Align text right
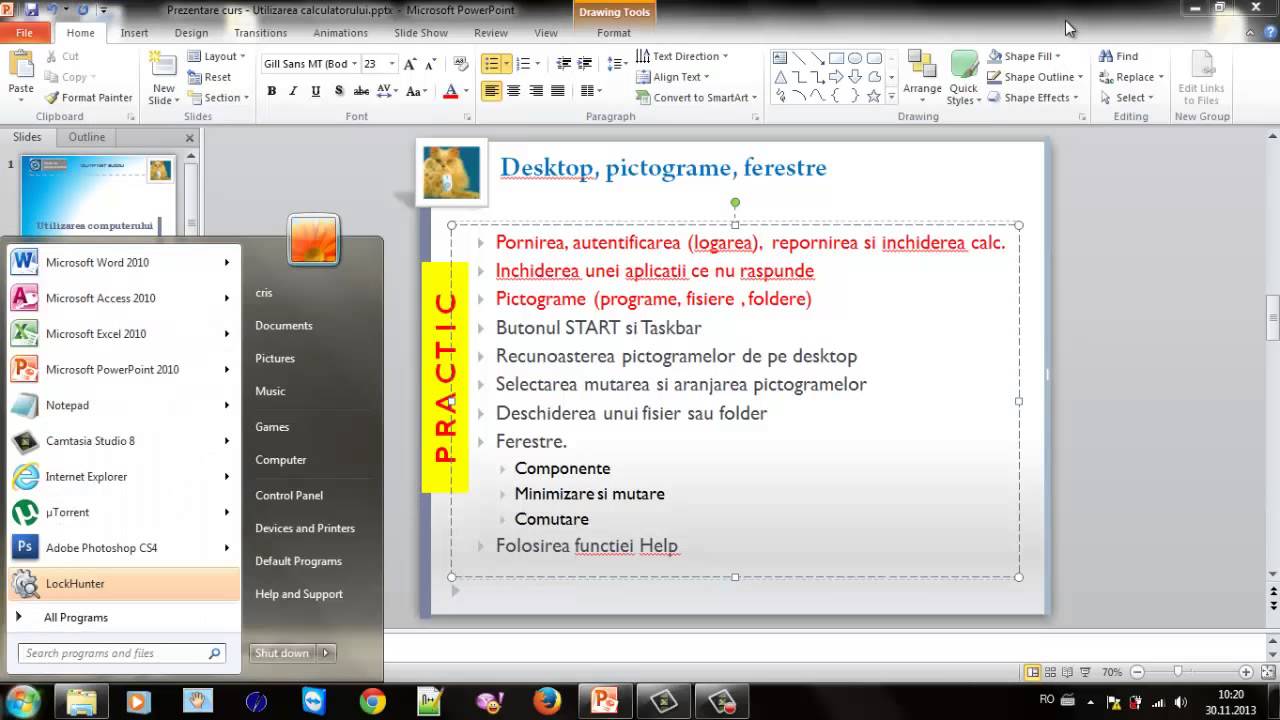The height and width of the screenshot is (720, 1280). 536,91
